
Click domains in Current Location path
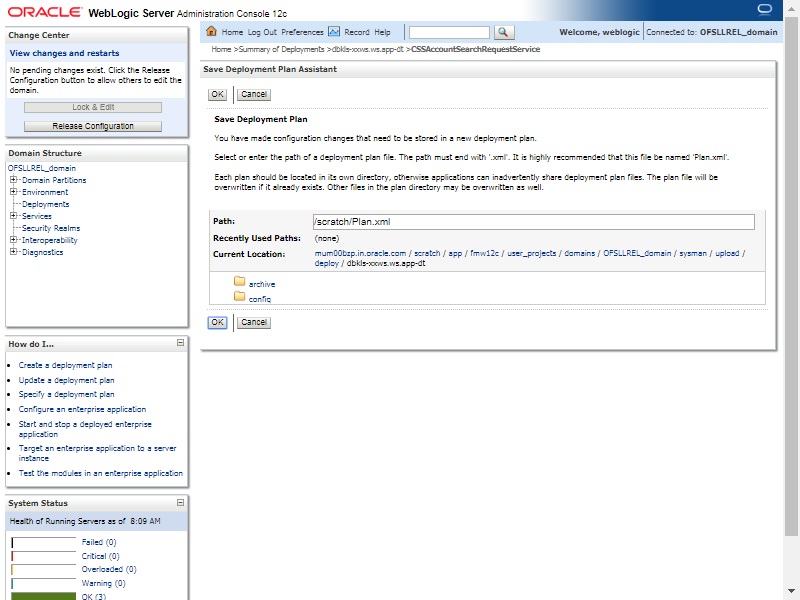(580, 254)
